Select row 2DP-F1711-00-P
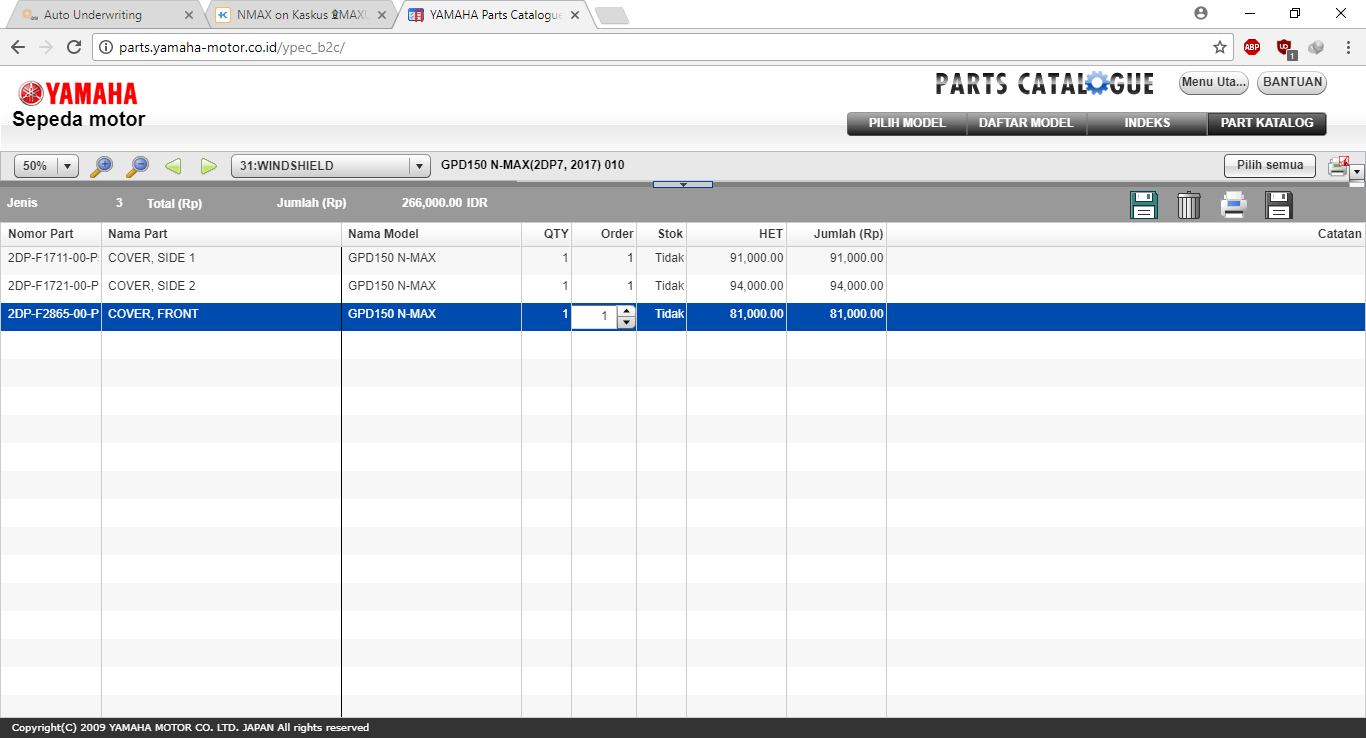 pos(683,260)
